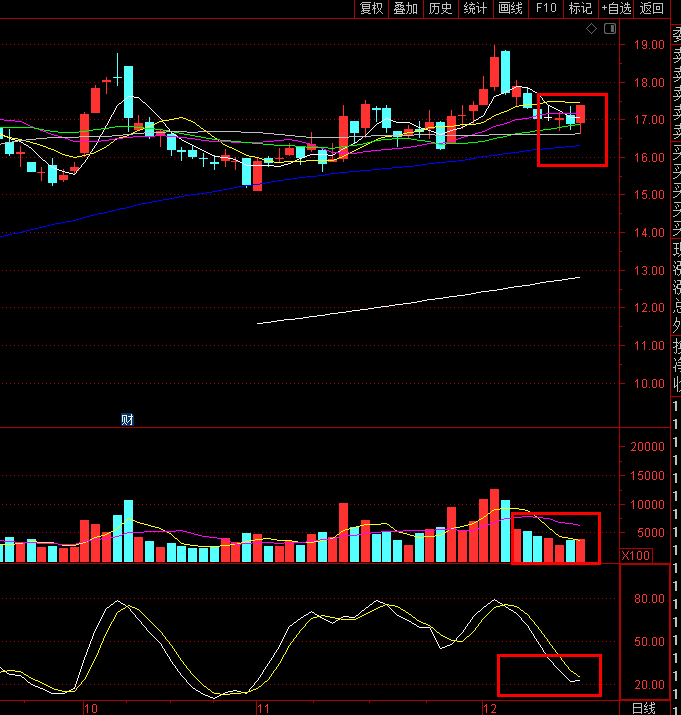The width and height of the screenshot is (681, 715).
Task: Open F10 company information
Action: tap(545, 9)
